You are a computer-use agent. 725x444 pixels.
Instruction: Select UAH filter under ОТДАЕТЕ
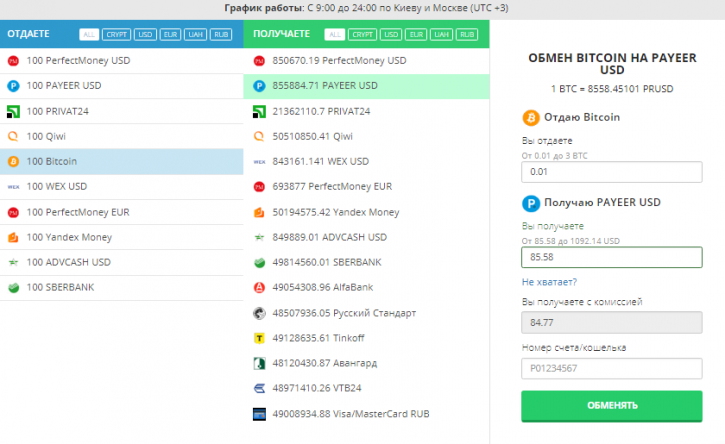(196, 35)
